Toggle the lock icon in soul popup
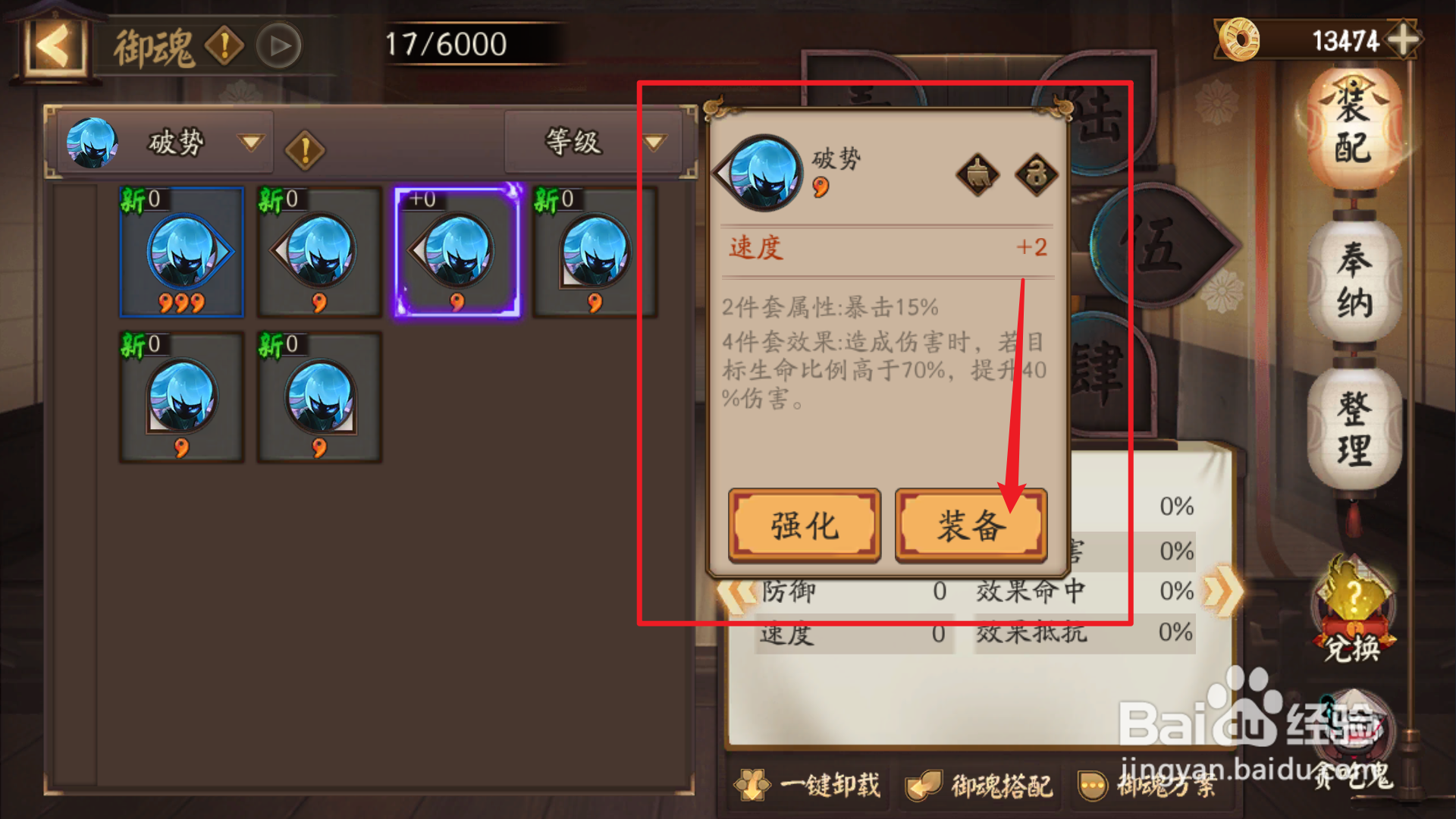 [1037, 175]
